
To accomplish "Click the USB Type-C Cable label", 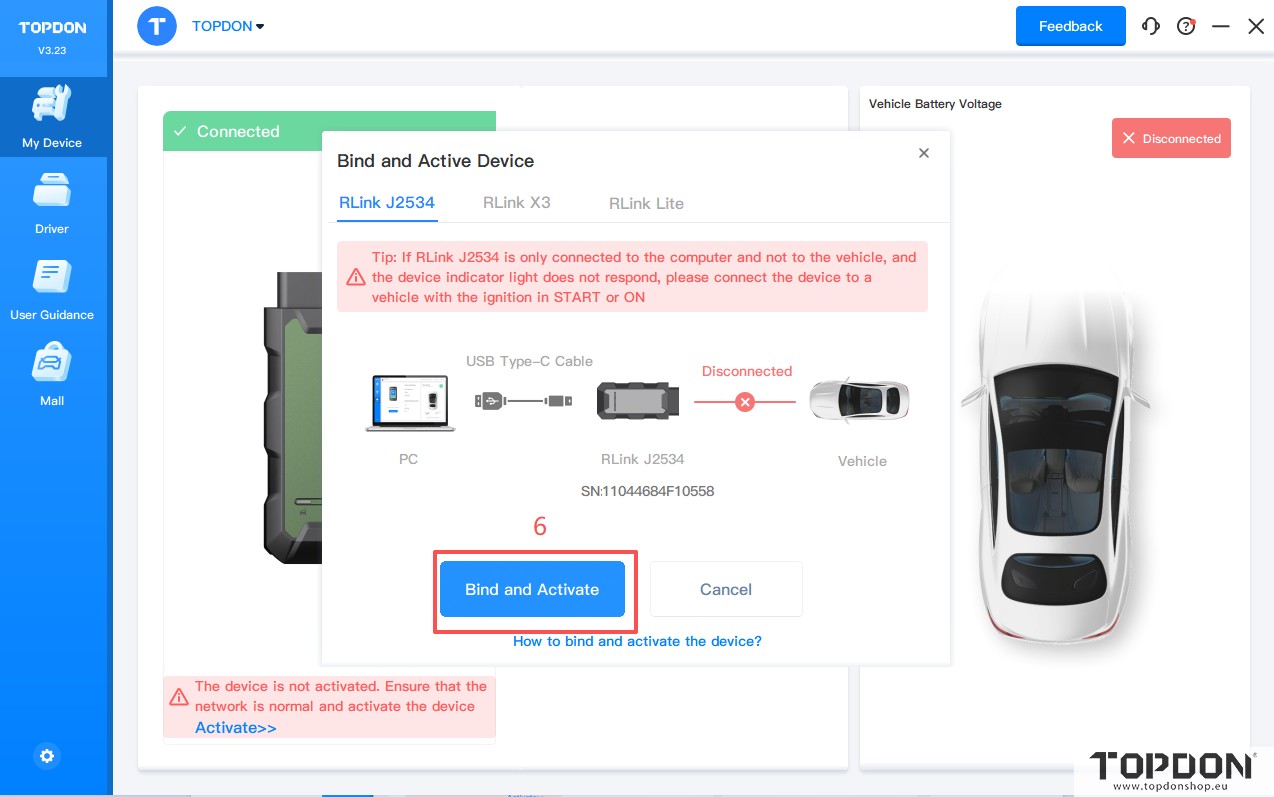I will [x=529, y=361].
